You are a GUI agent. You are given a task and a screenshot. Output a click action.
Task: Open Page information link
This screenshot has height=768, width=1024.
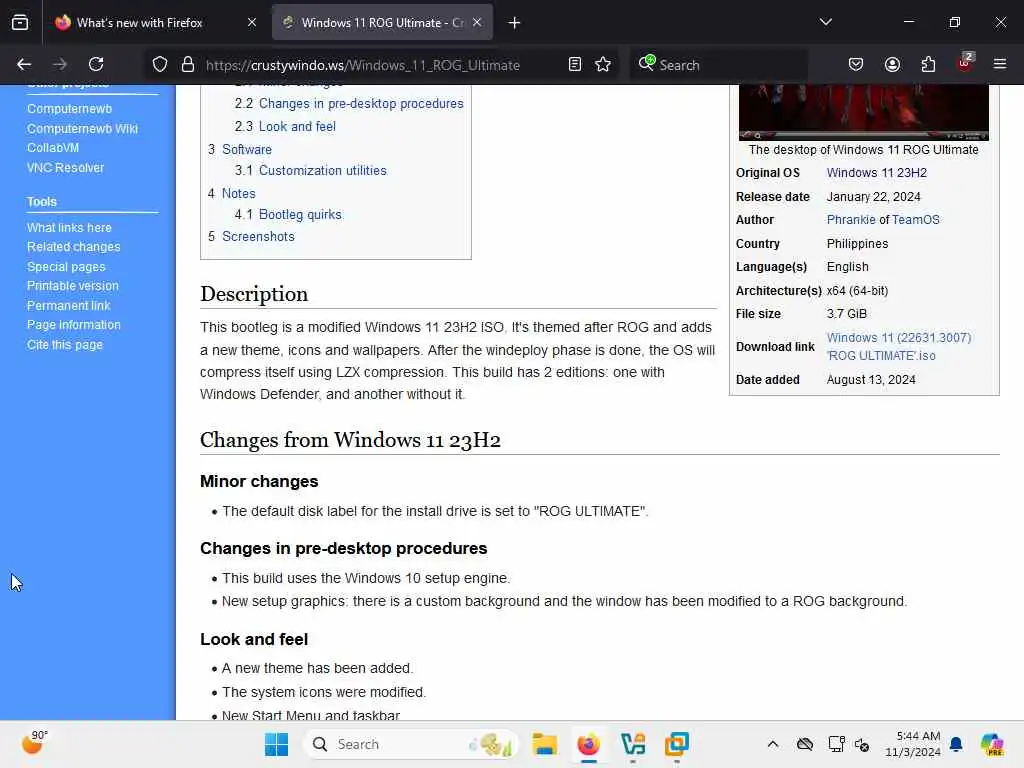[x=74, y=325]
